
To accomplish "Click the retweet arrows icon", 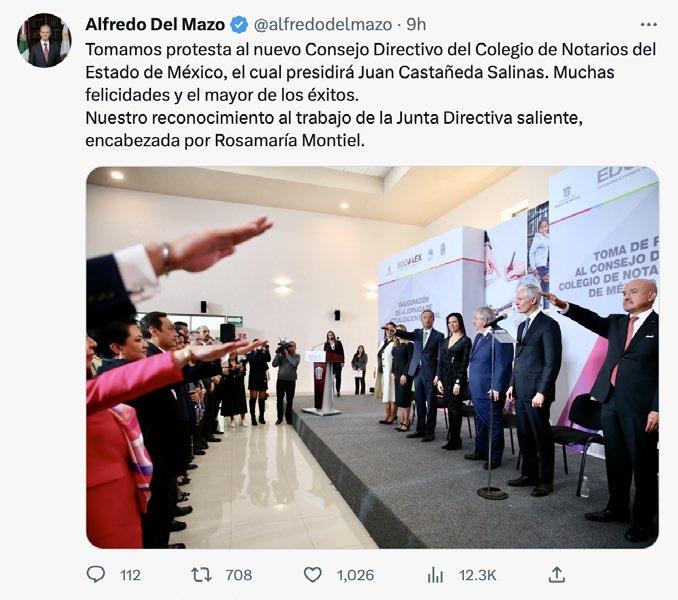I will pos(201,574).
